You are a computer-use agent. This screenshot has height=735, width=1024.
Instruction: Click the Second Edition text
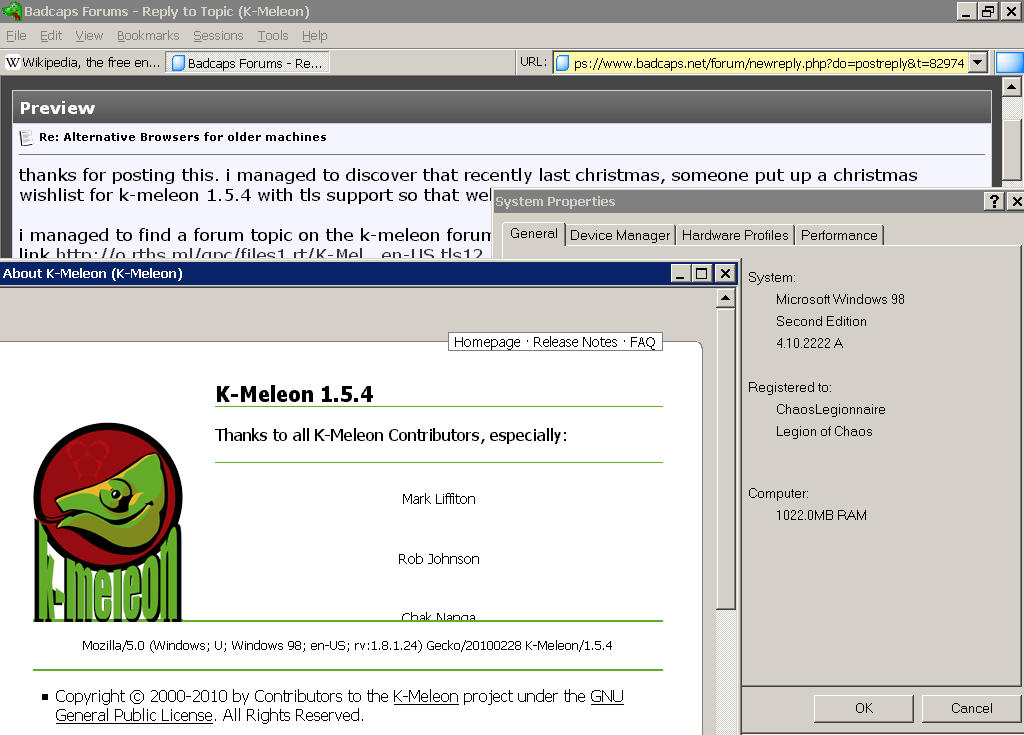[x=821, y=321]
